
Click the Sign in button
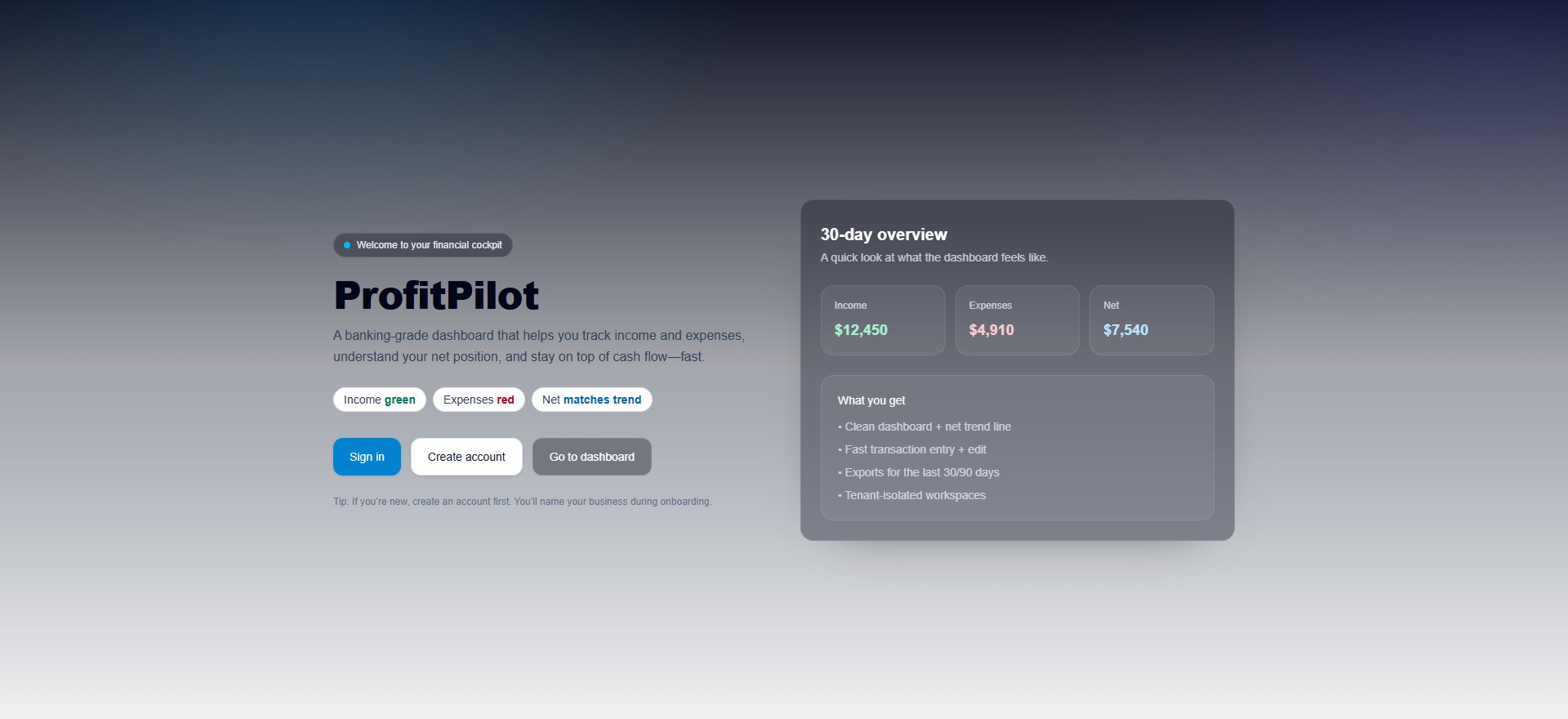tap(366, 456)
